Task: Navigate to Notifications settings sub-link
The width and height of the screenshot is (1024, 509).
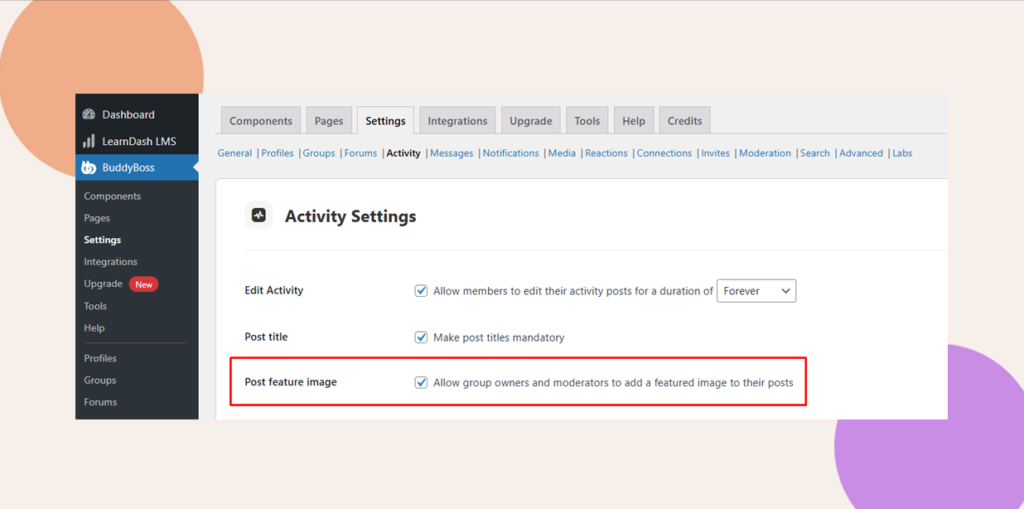Action: (x=510, y=153)
